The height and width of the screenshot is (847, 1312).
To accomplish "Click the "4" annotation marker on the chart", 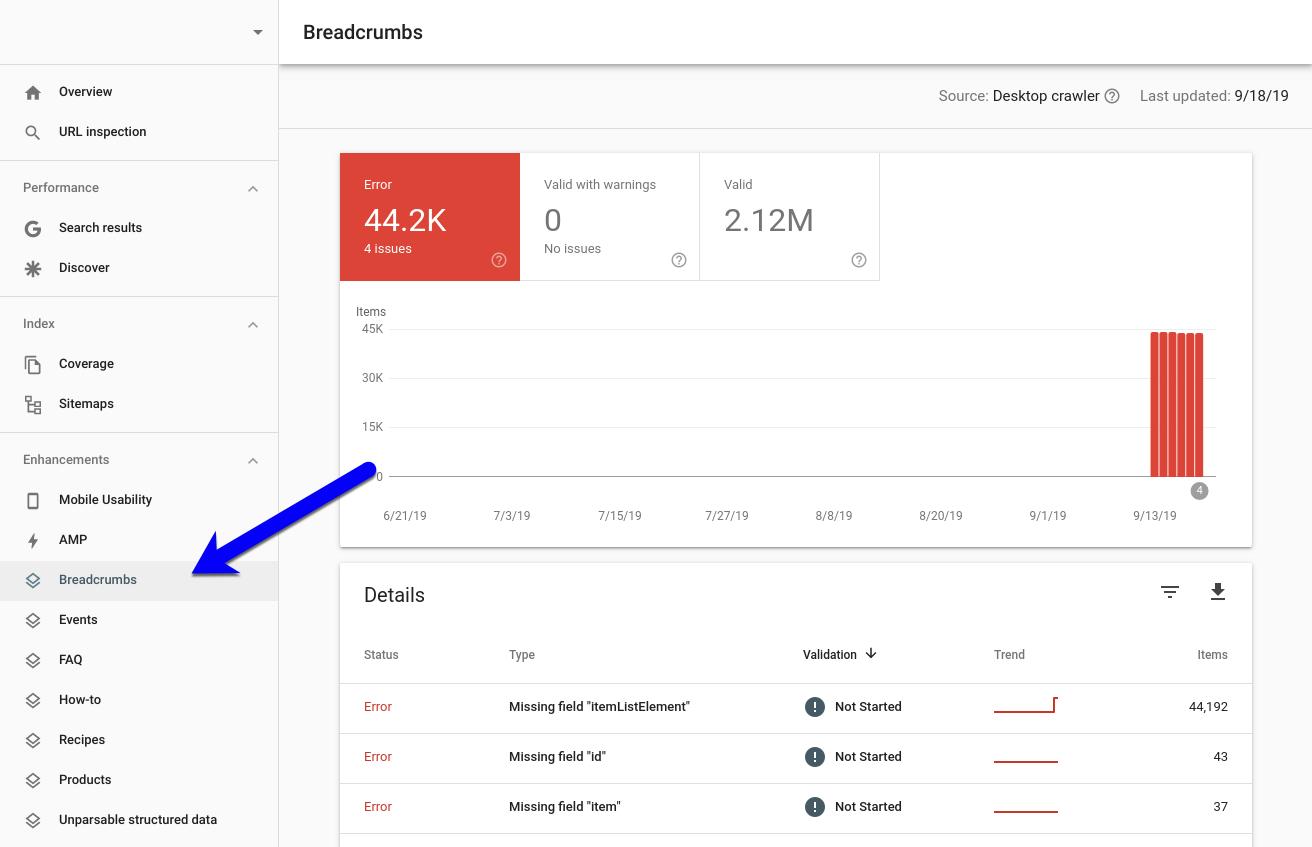I will (1199, 491).
